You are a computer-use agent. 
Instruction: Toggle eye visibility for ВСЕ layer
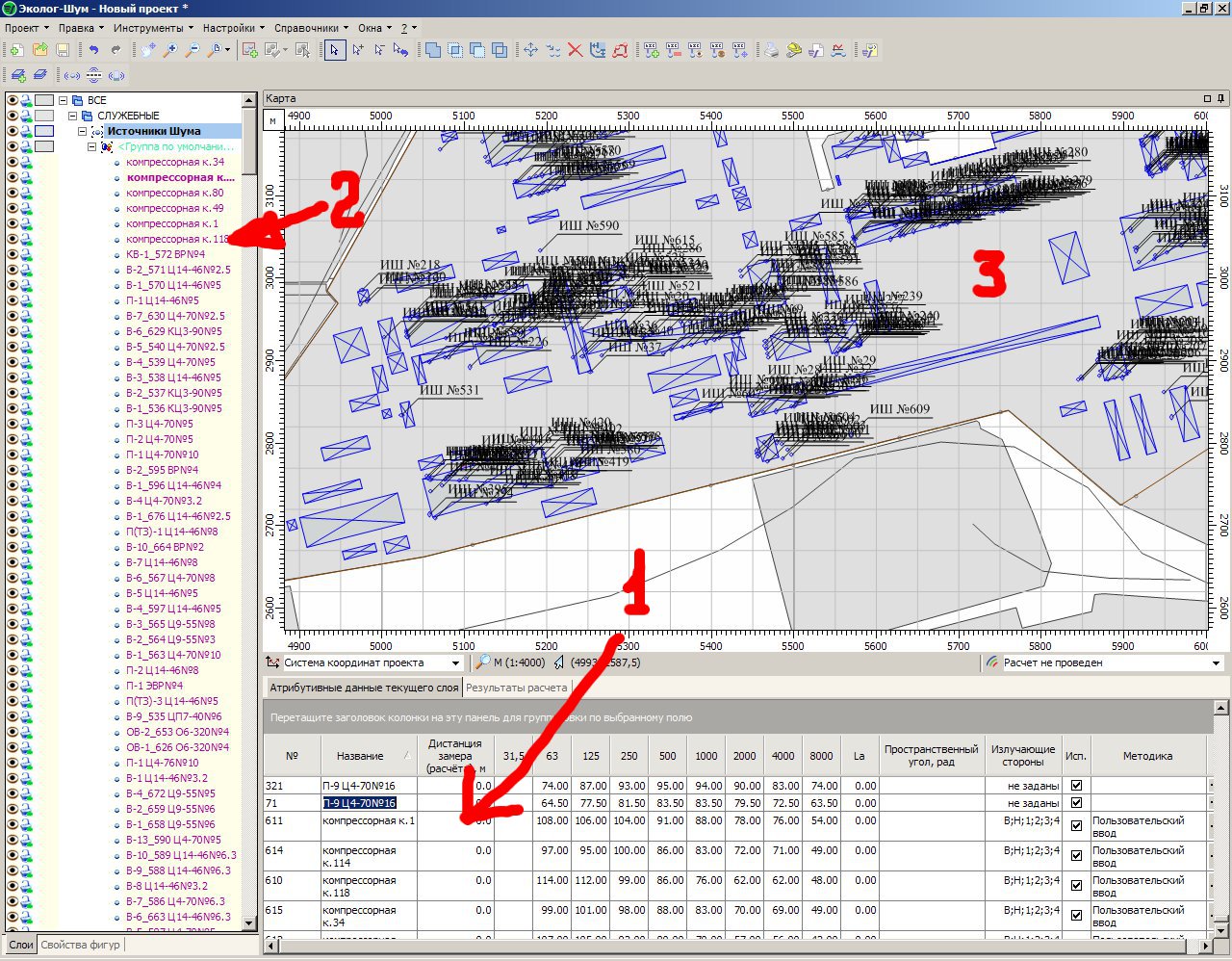tap(13, 100)
